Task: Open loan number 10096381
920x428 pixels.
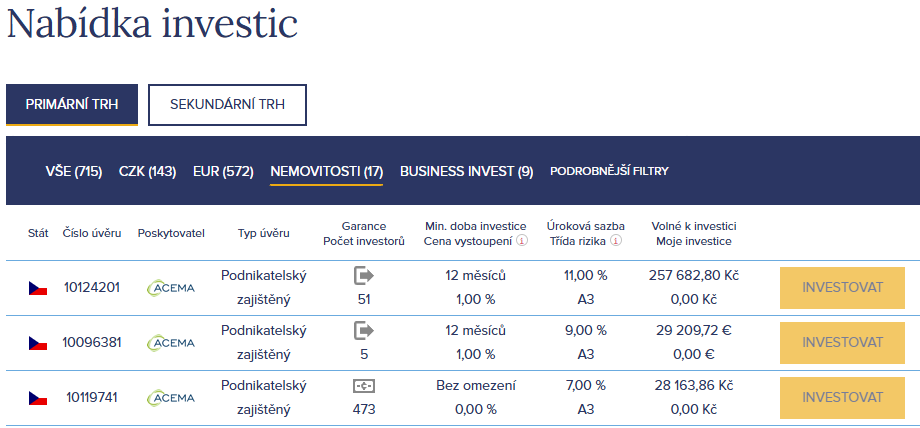Action: [92, 342]
